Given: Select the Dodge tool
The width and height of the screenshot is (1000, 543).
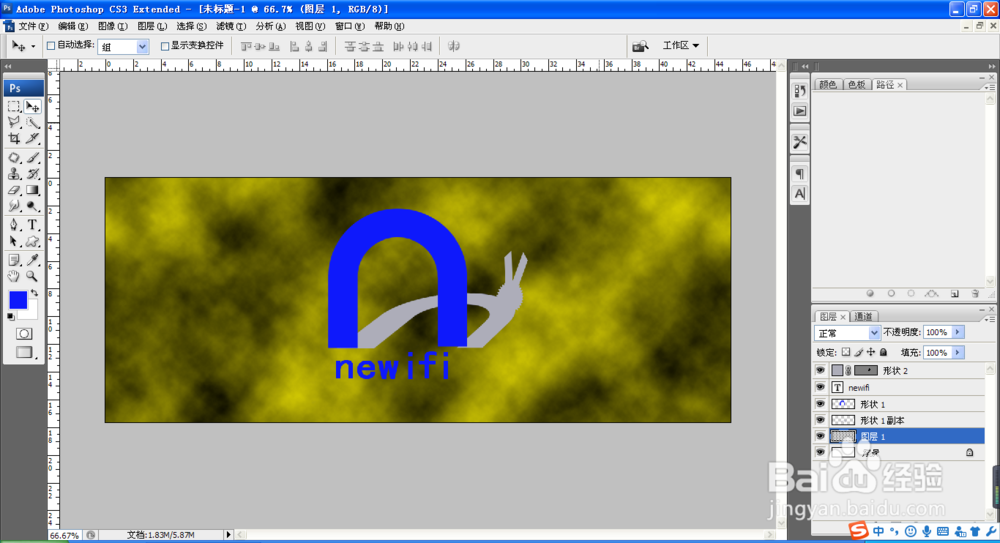Looking at the screenshot, I should click(x=33, y=206).
